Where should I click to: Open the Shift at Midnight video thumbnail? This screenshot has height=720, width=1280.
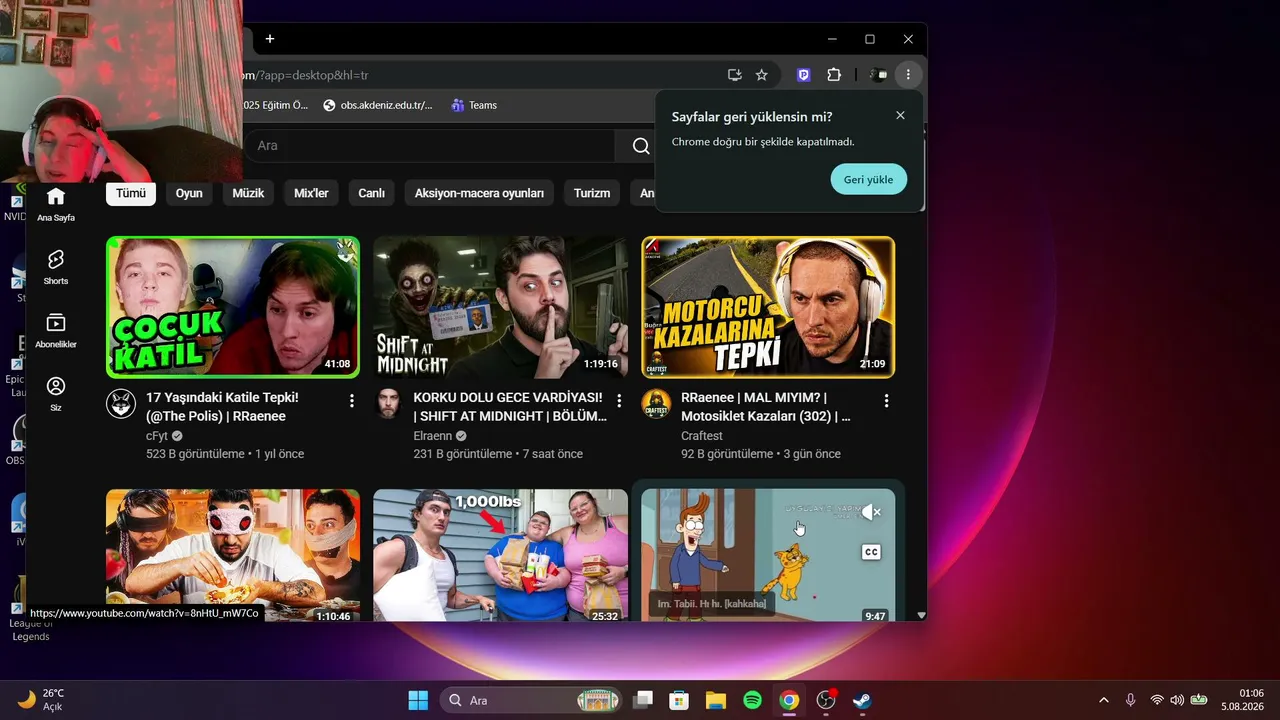[x=501, y=307]
